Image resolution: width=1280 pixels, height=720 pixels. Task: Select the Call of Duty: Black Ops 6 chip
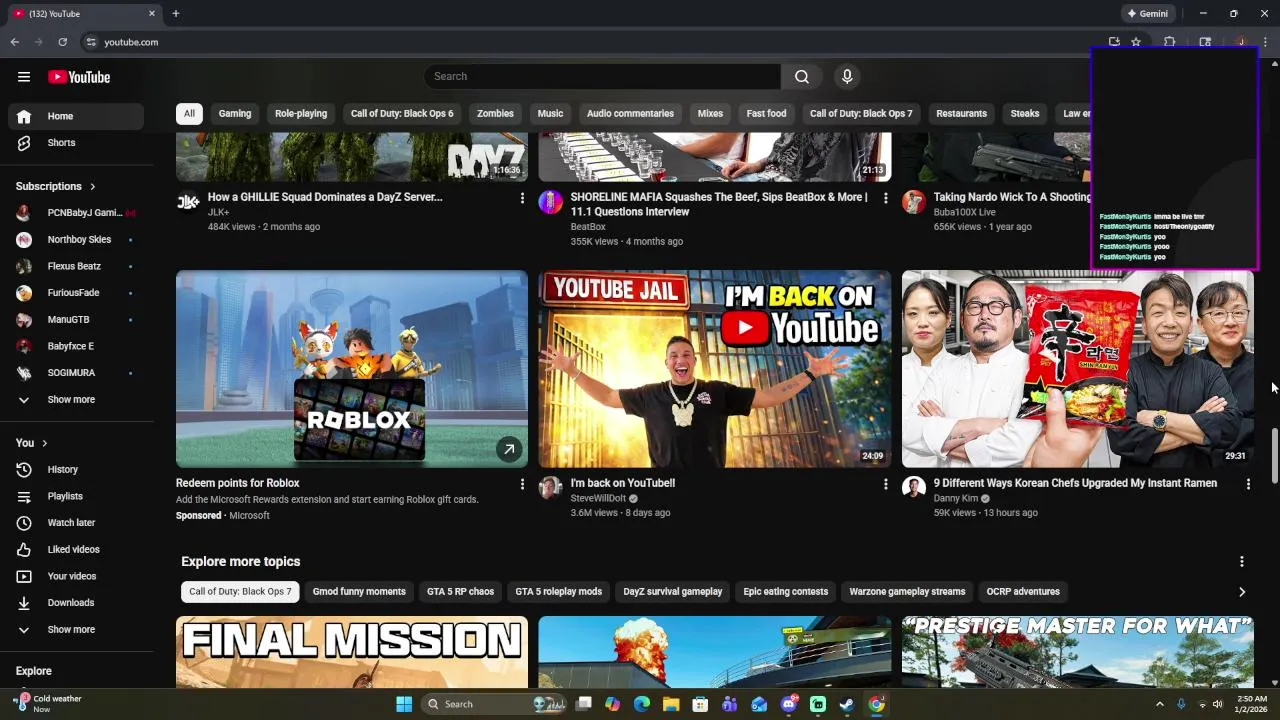402,113
